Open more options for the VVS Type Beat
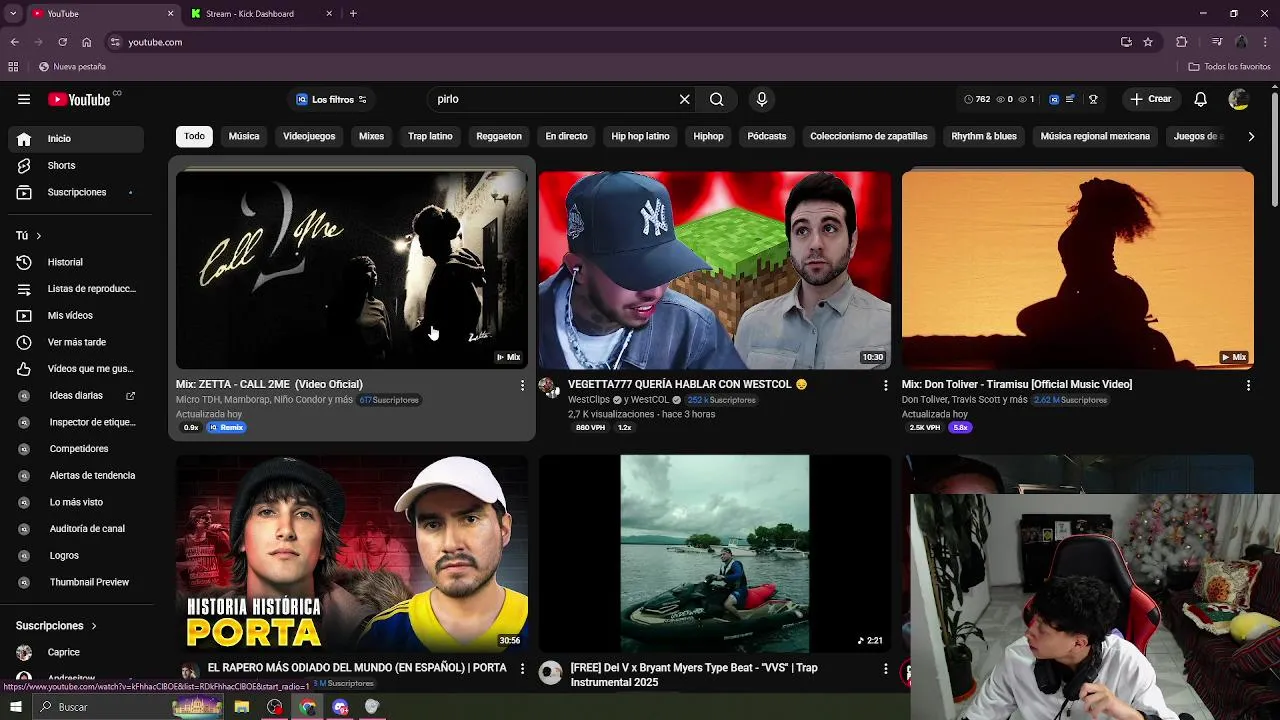The width and height of the screenshot is (1280, 720). (885, 668)
